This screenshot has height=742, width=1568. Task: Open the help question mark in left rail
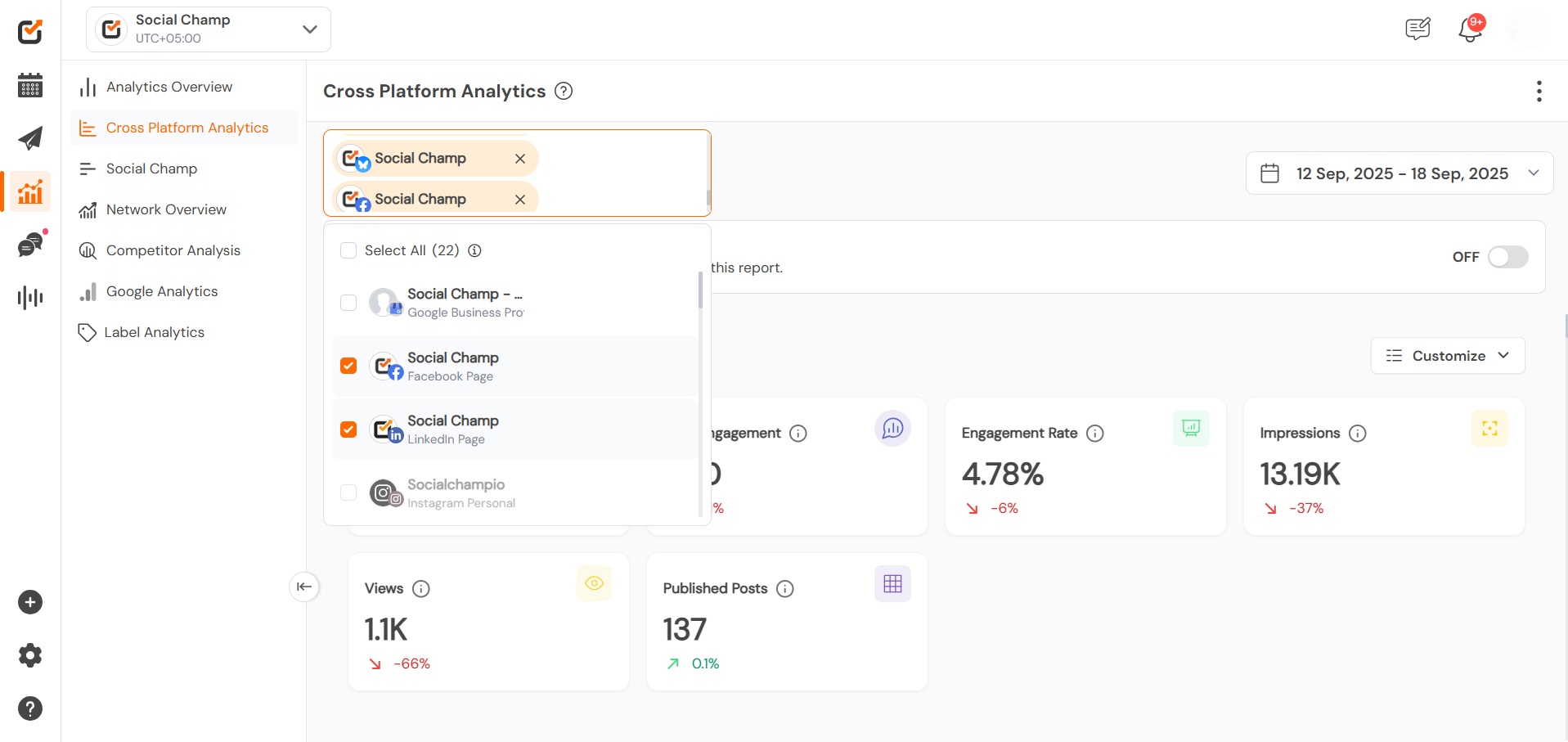pyautogui.click(x=30, y=708)
